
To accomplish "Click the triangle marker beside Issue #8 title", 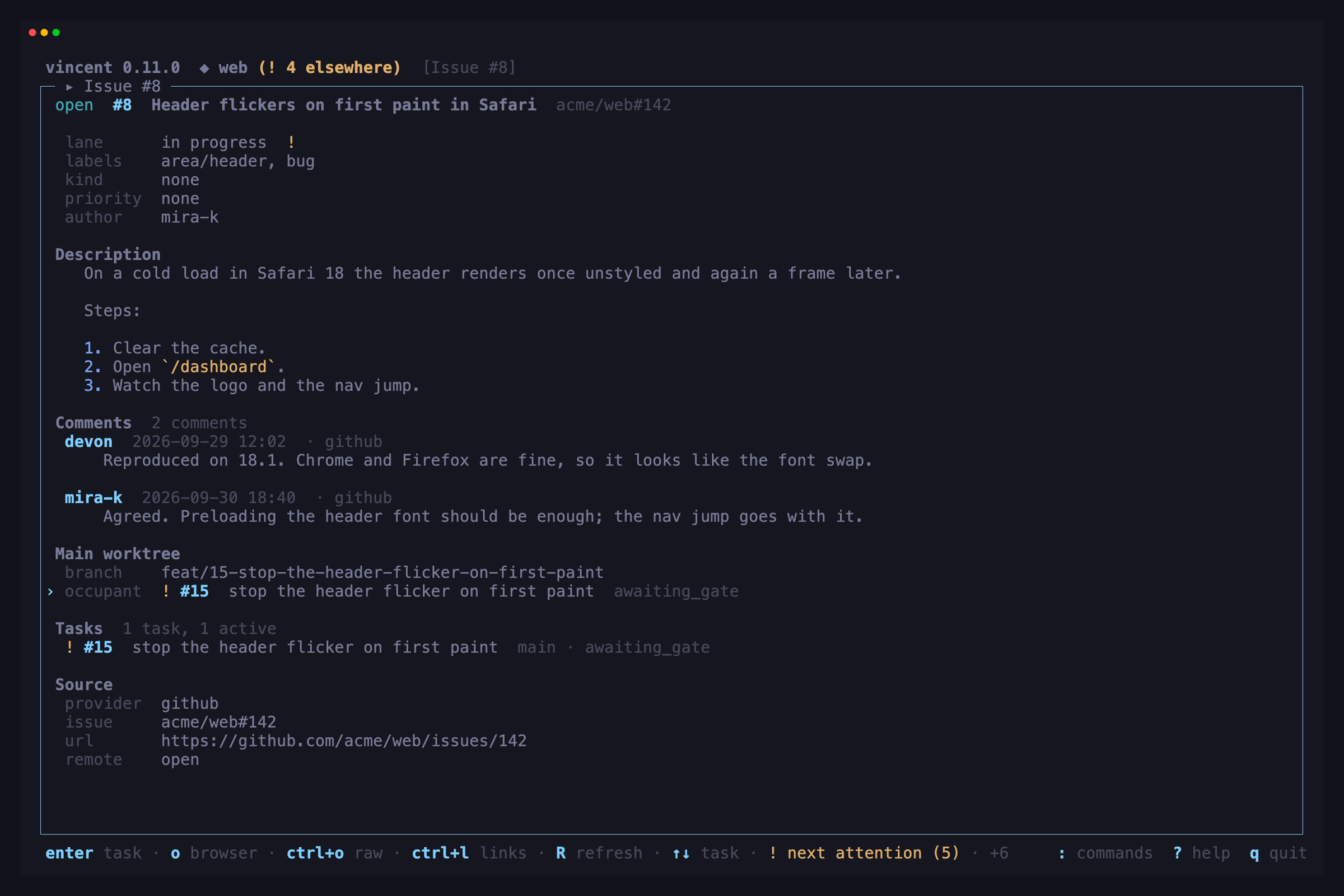I will tap(69, 87).
